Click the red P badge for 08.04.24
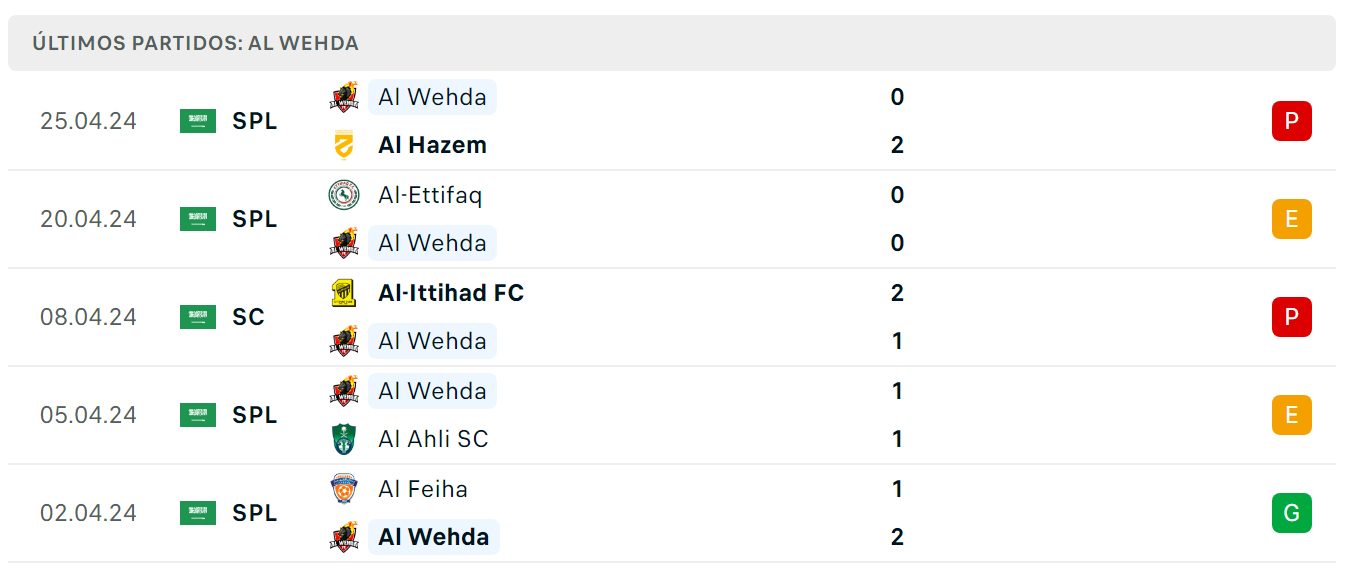The image size is (1347, 577). click(x=1291, y=317)
